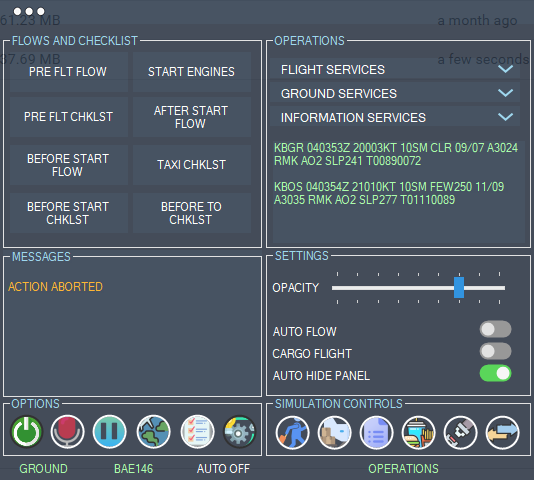Click the swap arrows simulation icon
The width and height of the screenshot is (534, 480).
tap(502, 433)
